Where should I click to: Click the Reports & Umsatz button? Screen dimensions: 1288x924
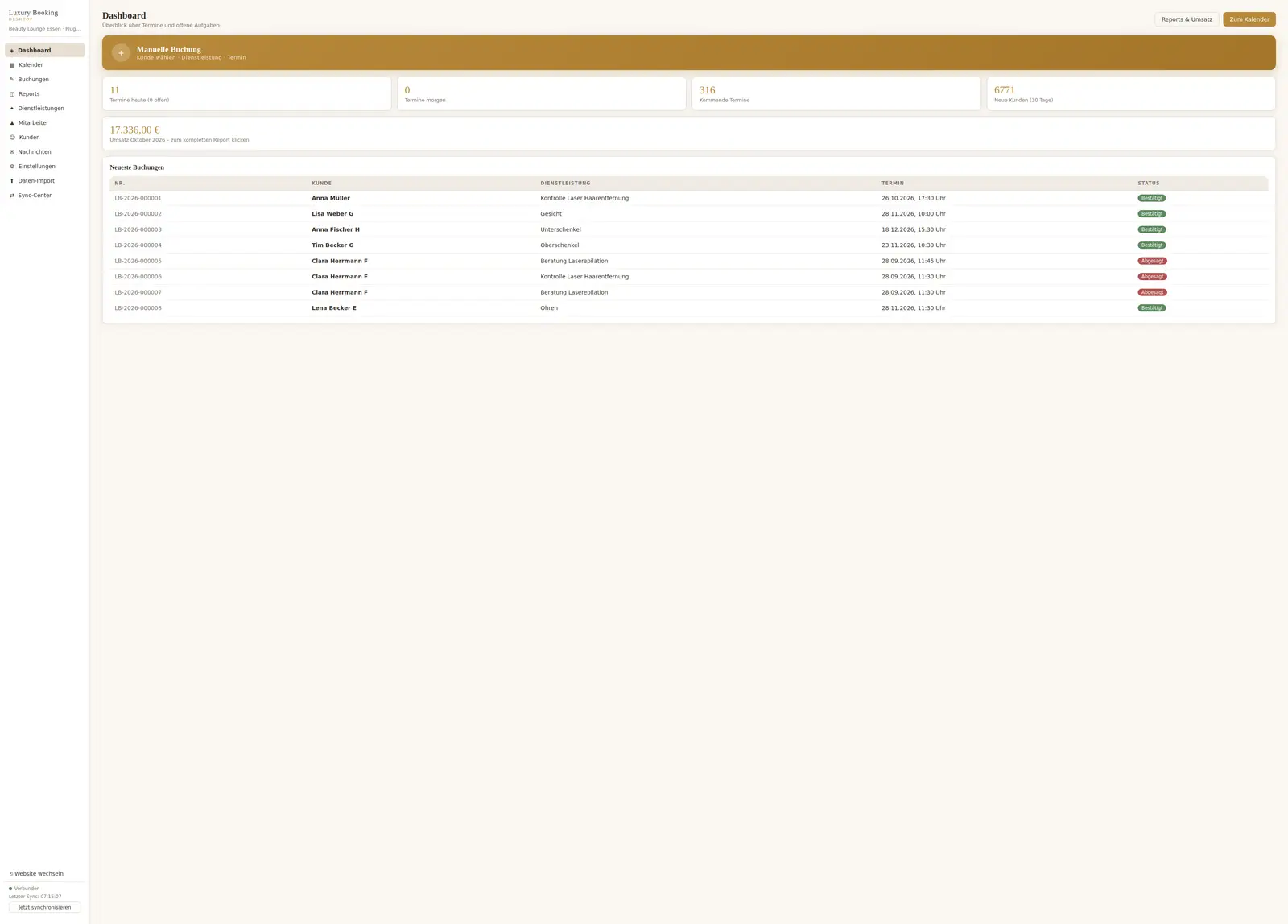pos(1187,19)
